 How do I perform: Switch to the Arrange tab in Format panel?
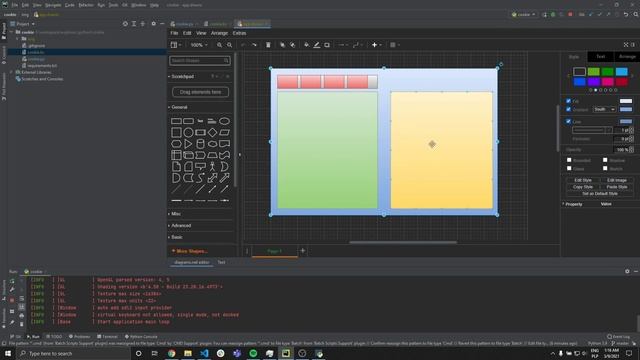[x=627, y=56]
